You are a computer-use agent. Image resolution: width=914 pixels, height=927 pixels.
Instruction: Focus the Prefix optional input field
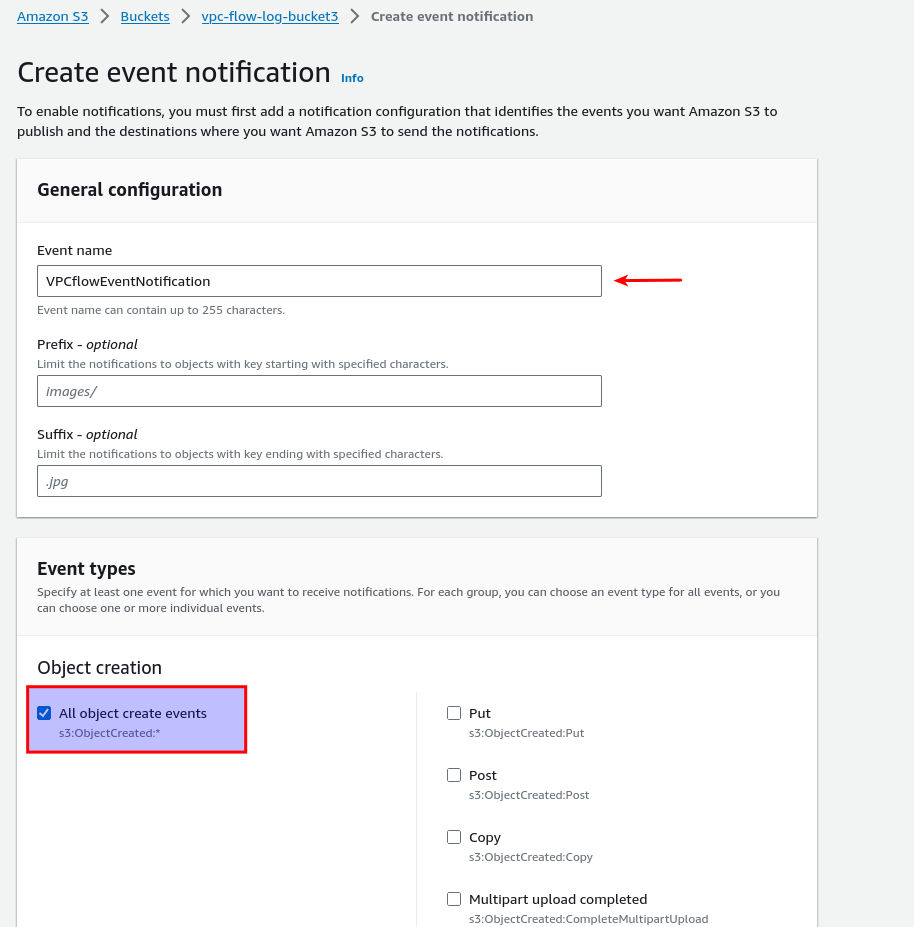(319, 391)
